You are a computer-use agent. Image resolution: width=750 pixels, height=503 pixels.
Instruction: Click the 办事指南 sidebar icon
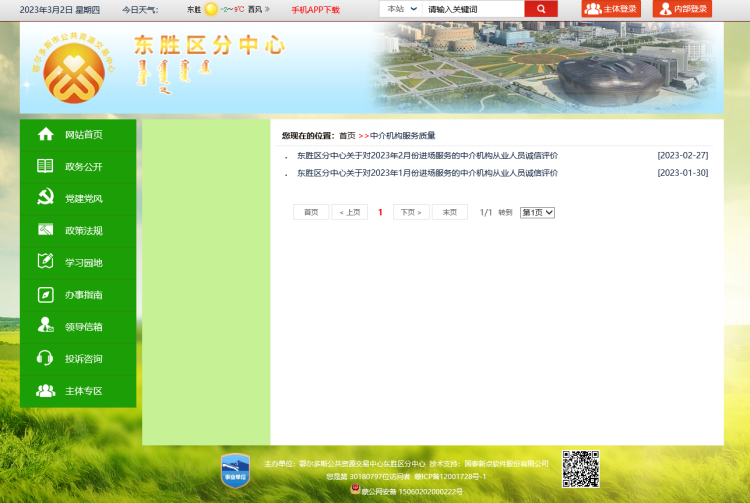(45, 295)
